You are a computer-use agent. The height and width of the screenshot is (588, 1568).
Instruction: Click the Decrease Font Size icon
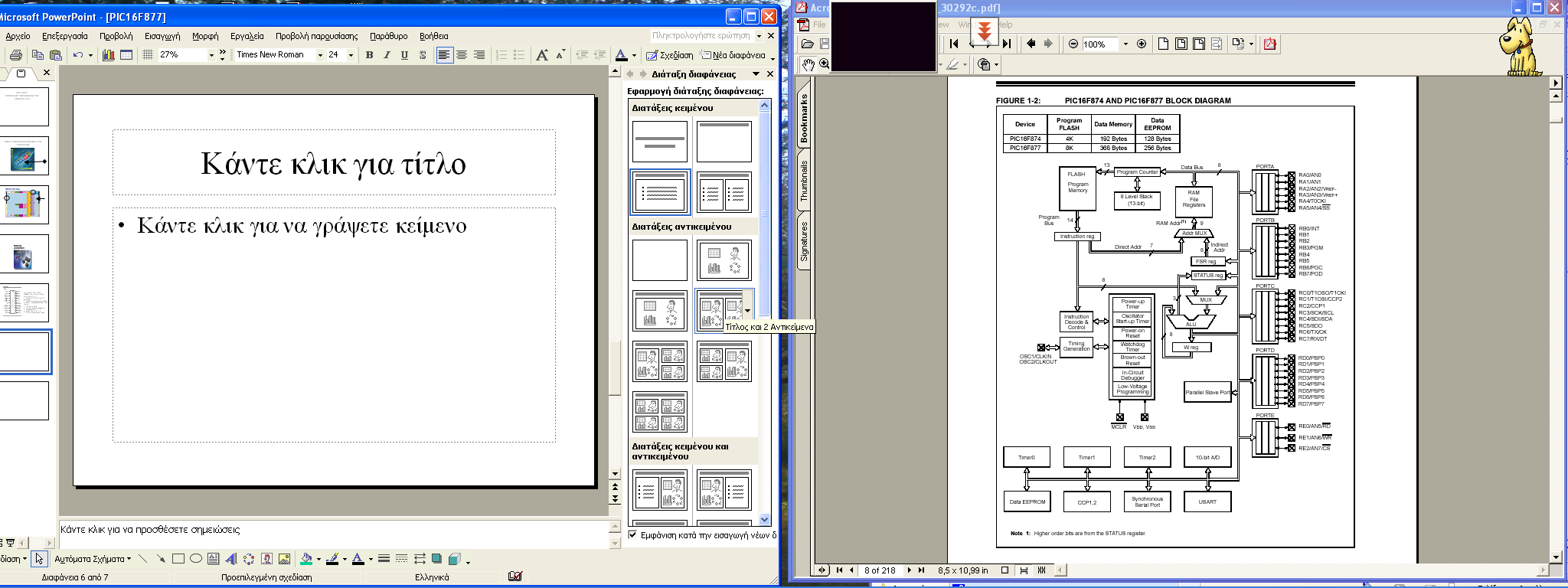[x=561, y=55]
